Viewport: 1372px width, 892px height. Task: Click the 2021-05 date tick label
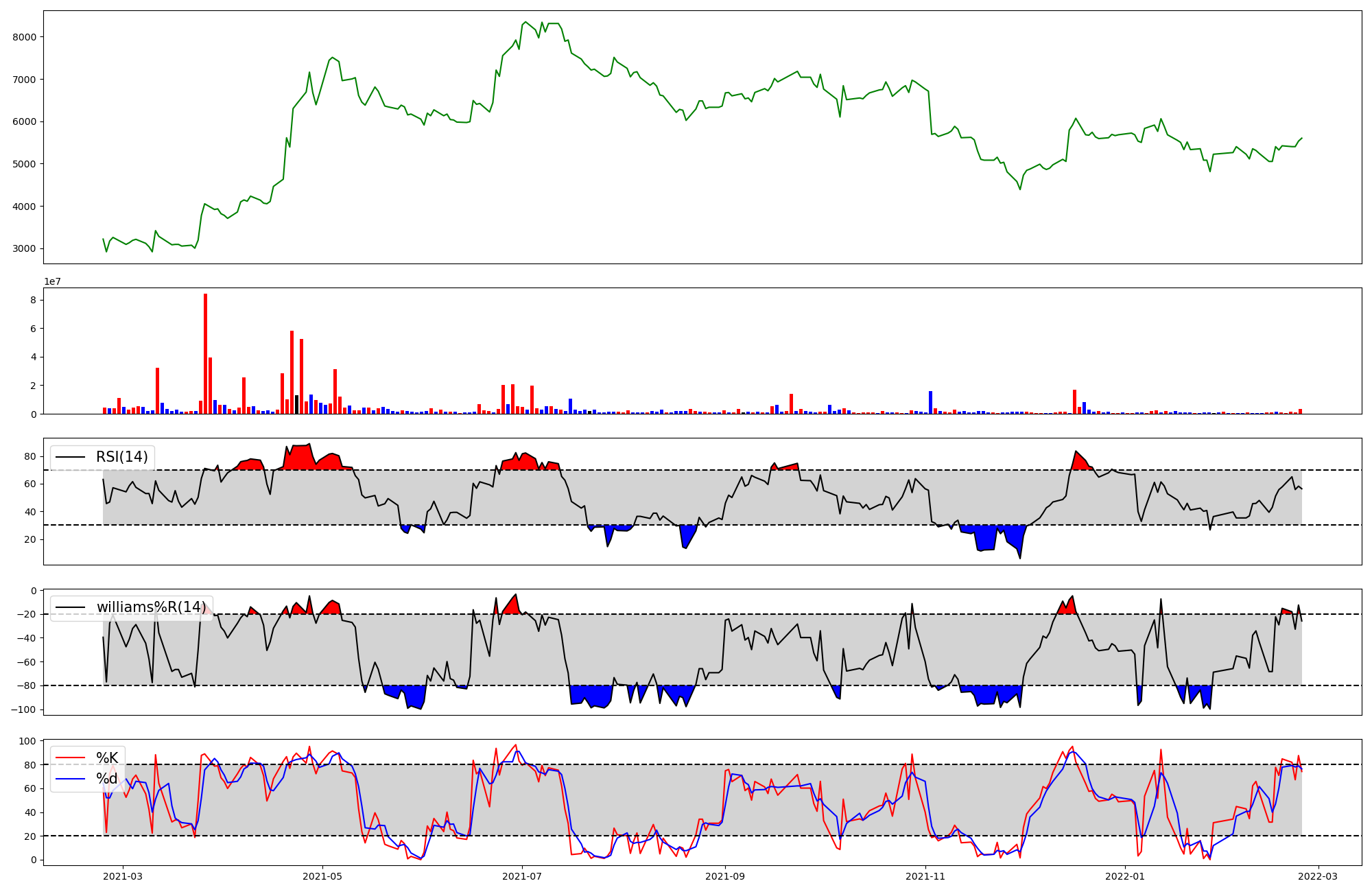coord(322,876)
